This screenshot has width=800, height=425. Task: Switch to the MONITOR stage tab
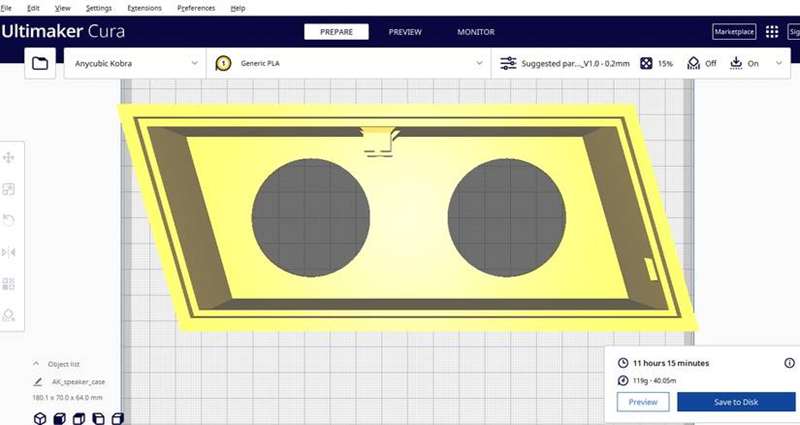pos(476,32)
